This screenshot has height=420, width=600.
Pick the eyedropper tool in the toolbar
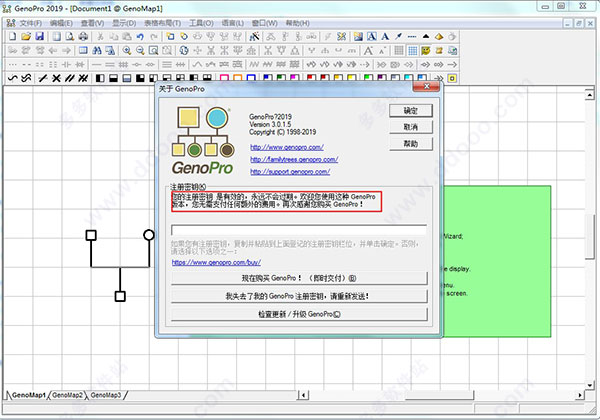pos(398,37)
